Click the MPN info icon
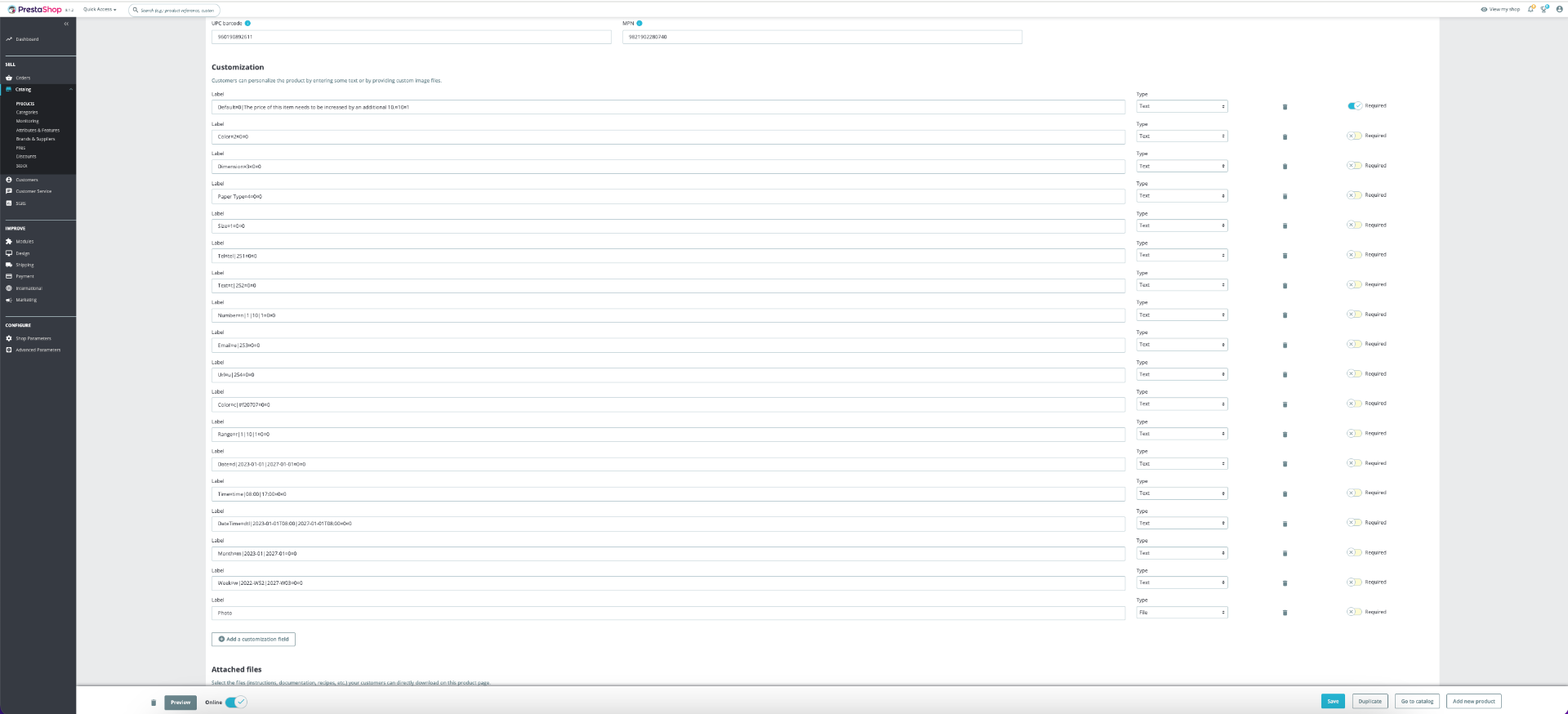 [x=639, y=24]
